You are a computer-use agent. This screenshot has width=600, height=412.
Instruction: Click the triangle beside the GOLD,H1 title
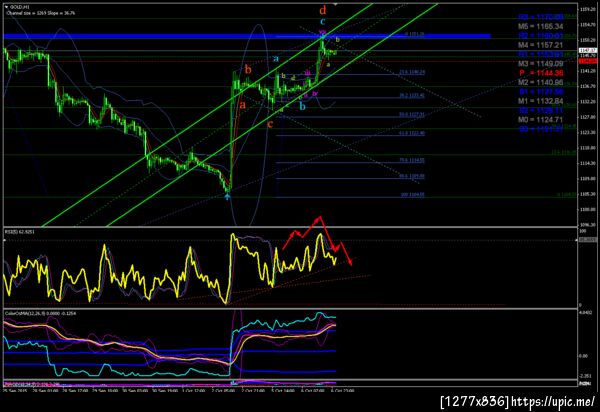7,7
